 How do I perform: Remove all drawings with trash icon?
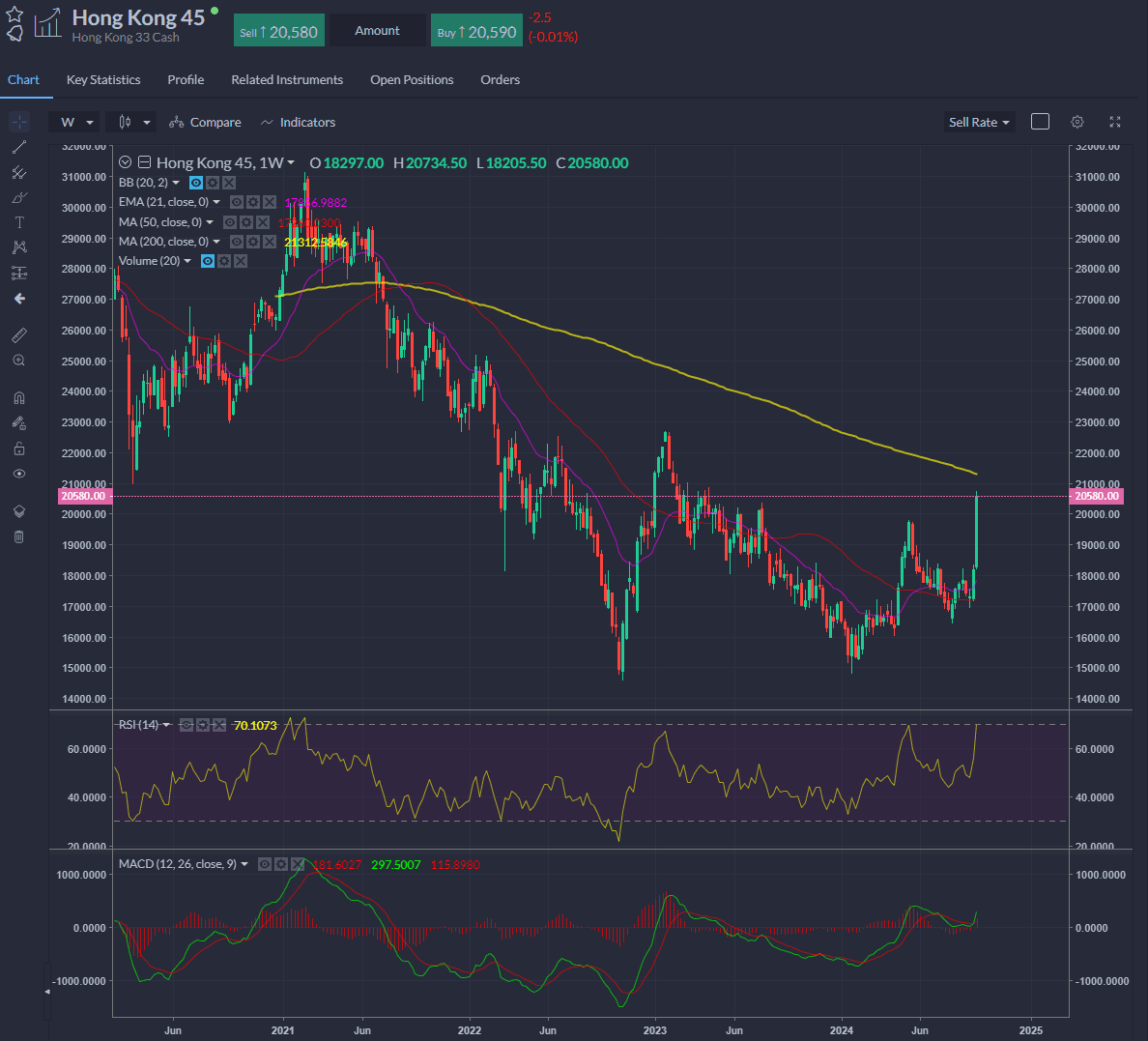click(19, 537)
